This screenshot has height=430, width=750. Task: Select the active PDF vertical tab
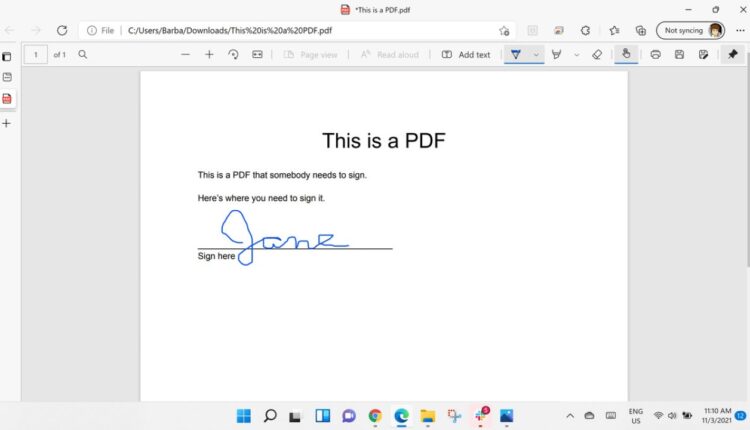point(7,99)
